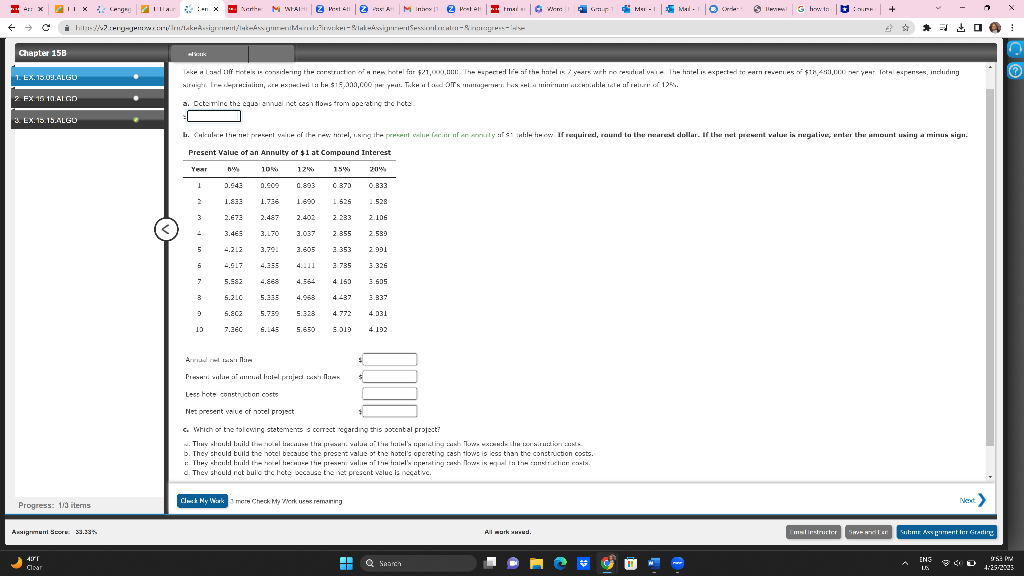Open Microsoft Word from taskbar

click(x=655, y=564)
